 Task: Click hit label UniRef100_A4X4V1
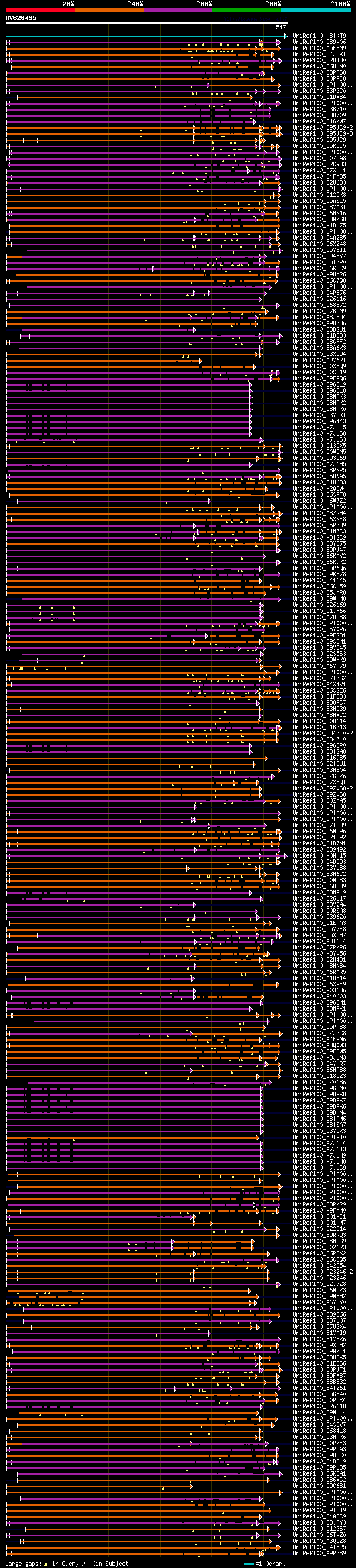coord(319,684)
